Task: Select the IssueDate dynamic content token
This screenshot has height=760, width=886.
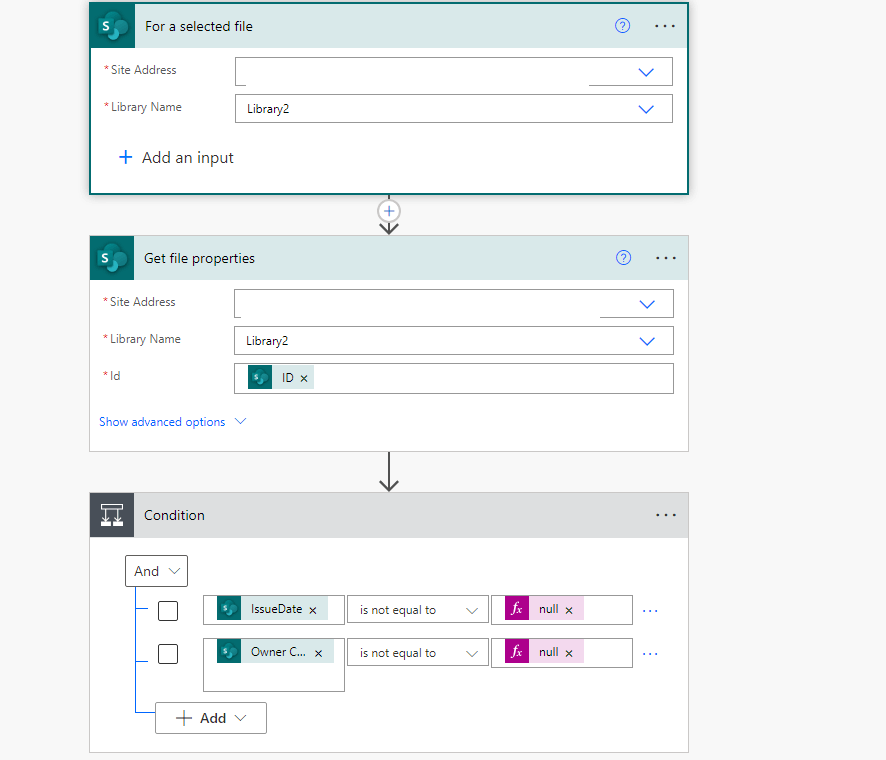Action: 272,609
